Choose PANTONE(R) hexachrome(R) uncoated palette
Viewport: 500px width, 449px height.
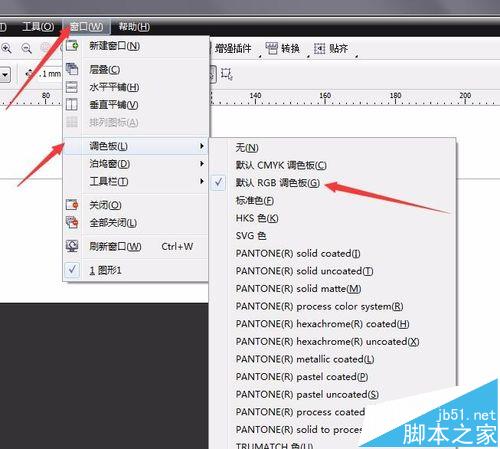pos(327,342)
